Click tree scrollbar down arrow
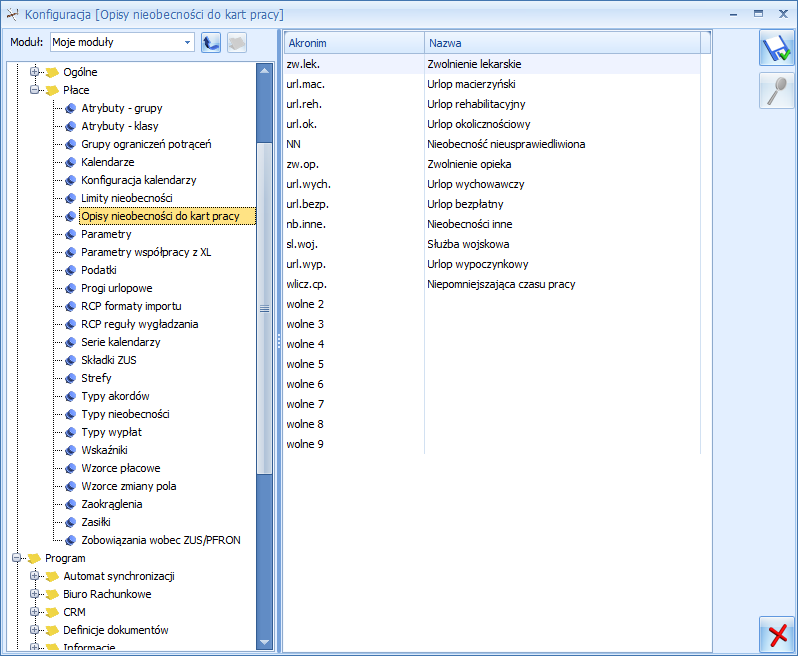 pos(264,643)
